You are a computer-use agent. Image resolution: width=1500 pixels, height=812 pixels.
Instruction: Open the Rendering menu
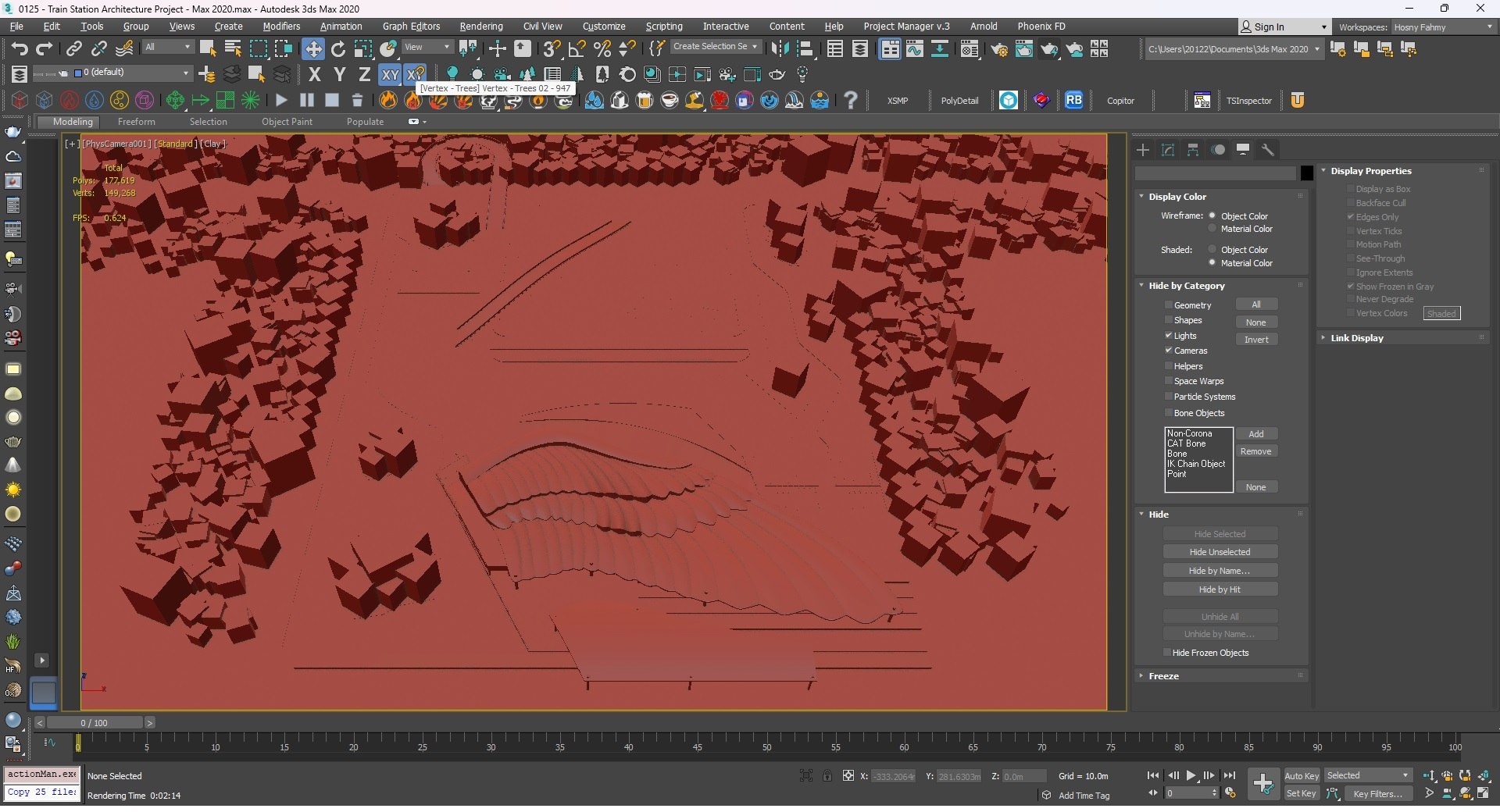click(x=481, y=27)
